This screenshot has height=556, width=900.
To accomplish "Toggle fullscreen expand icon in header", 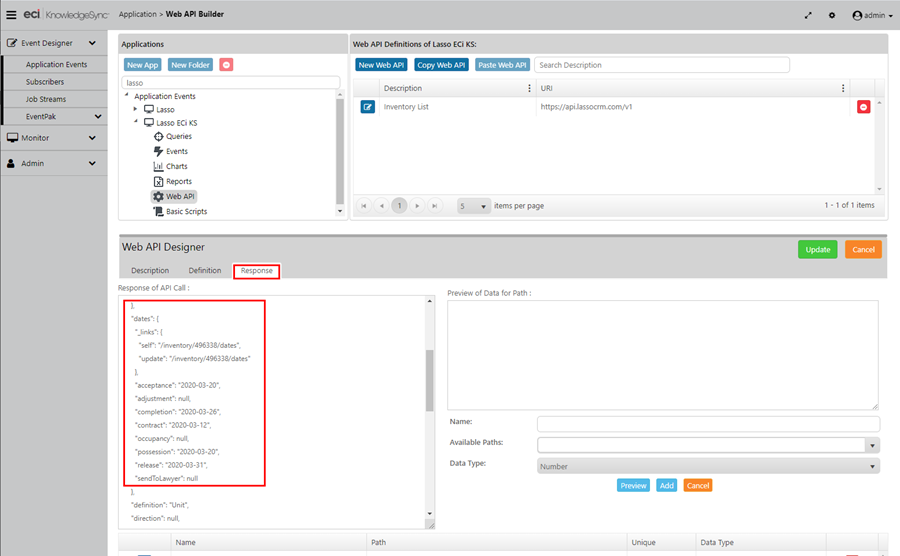I will tap(808, 15).
